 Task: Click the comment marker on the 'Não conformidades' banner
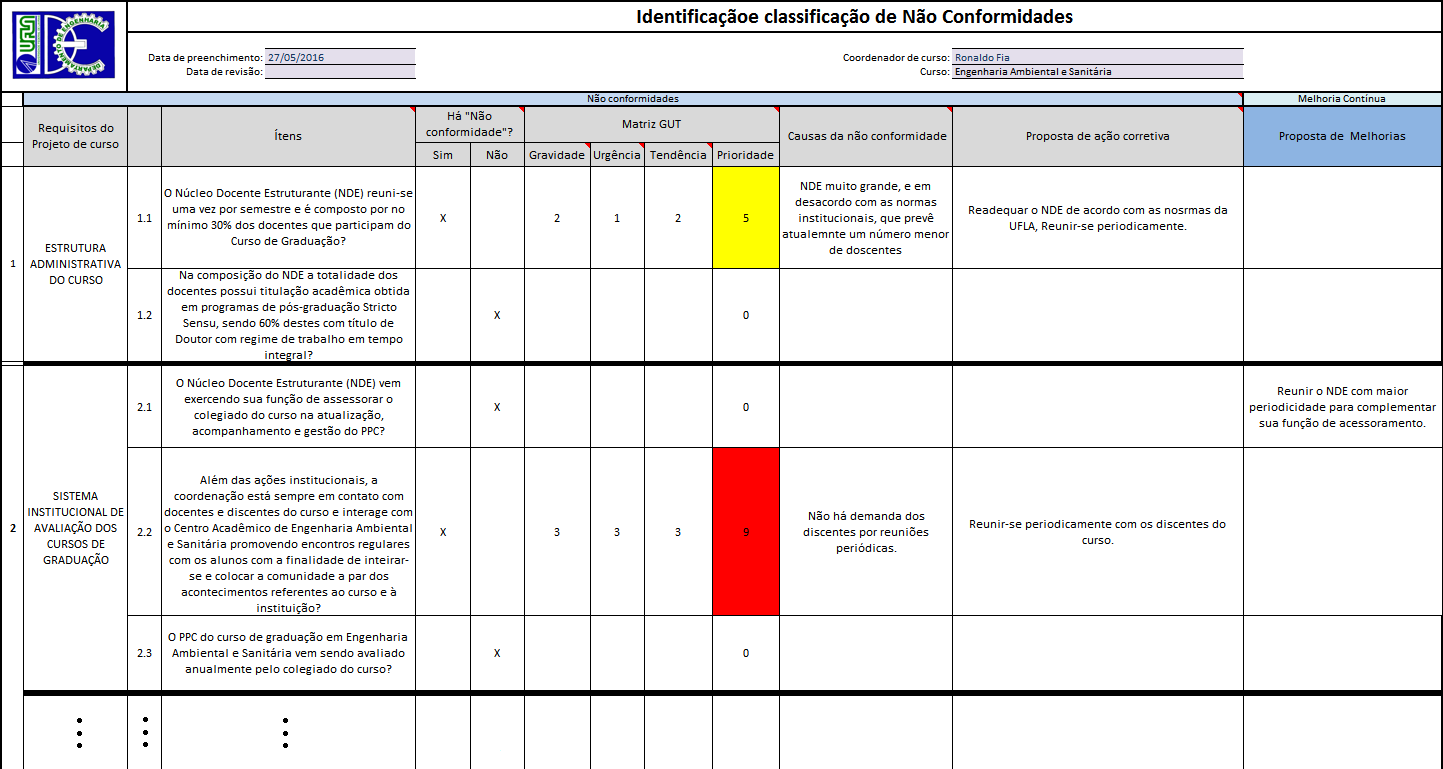click(1239, 96)
